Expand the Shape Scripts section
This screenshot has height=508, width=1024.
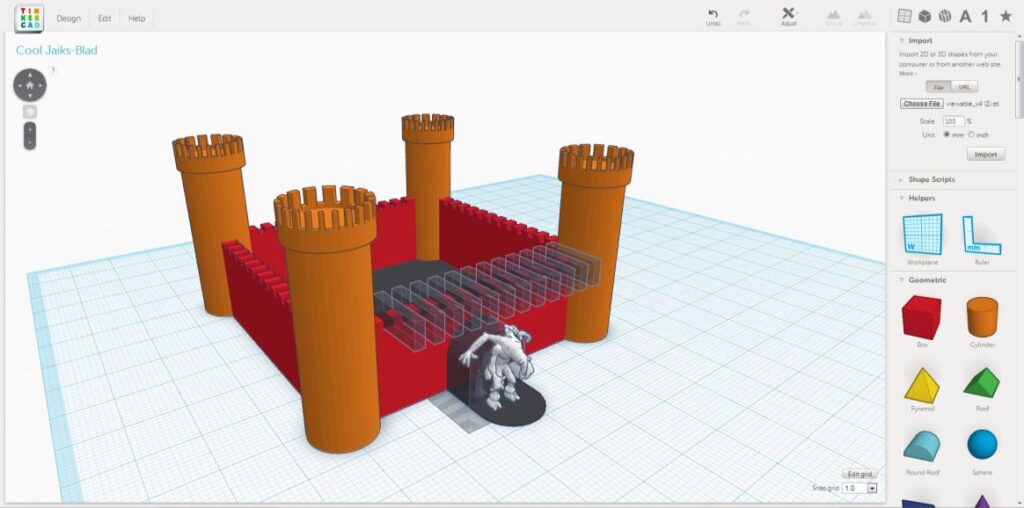pyautogui.click(x=931, y=179)
